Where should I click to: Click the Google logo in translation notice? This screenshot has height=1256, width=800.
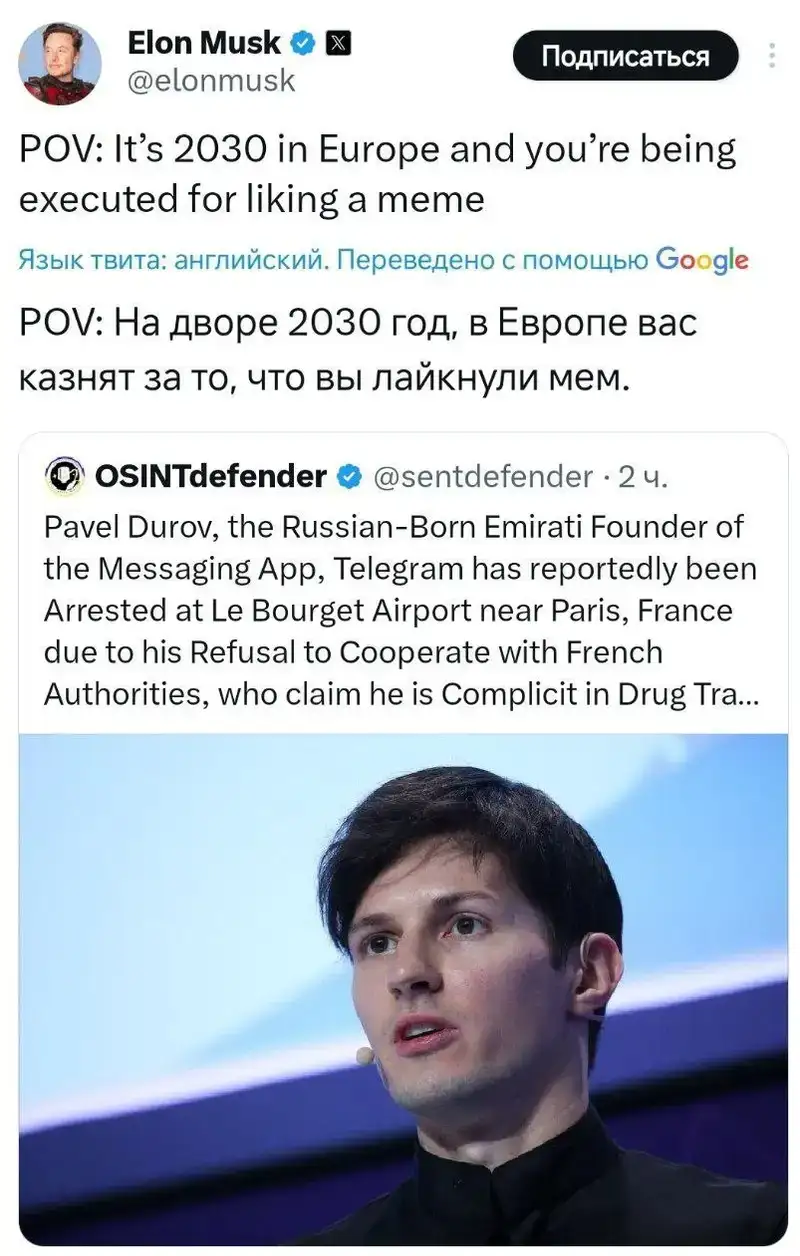pos(702,260)
